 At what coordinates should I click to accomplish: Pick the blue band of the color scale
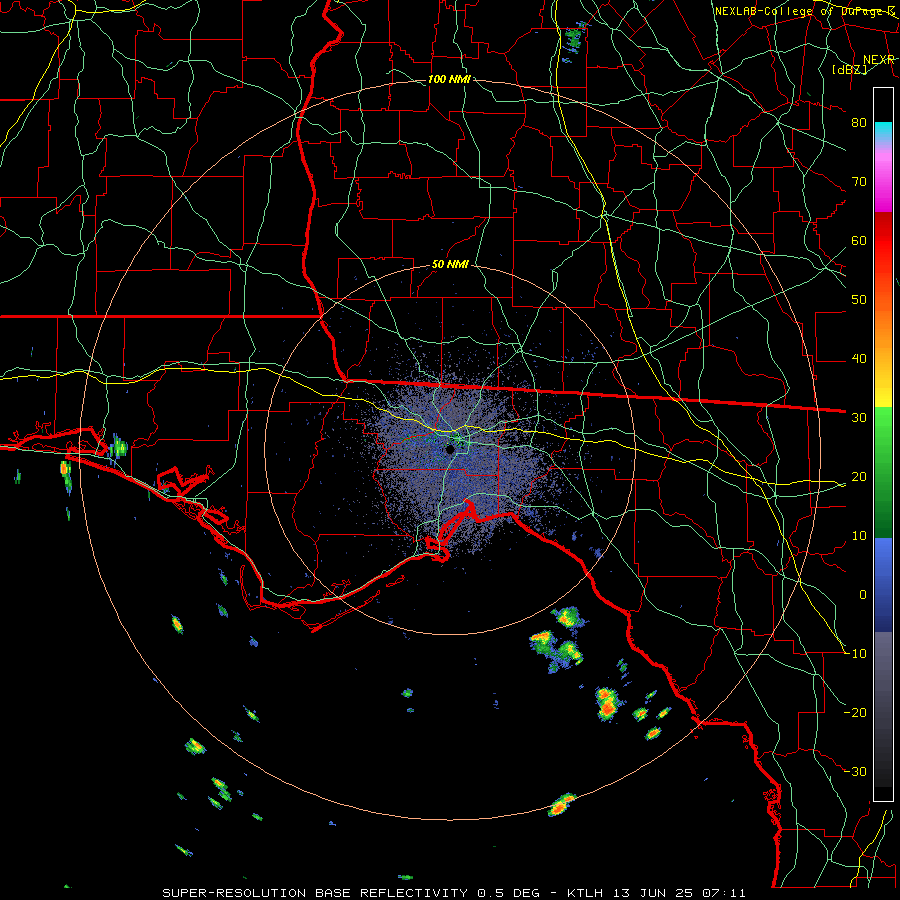click(883, 583)
